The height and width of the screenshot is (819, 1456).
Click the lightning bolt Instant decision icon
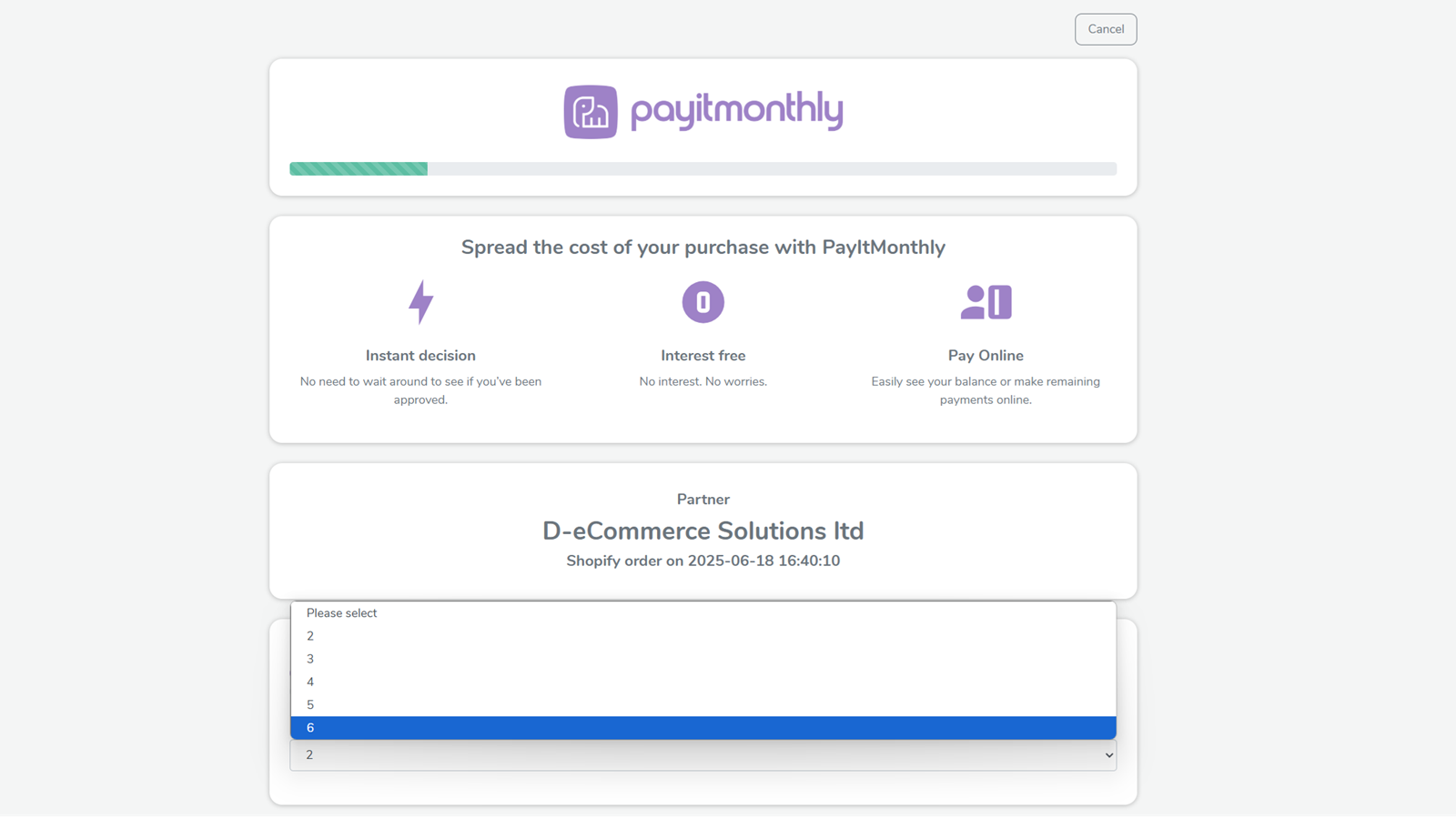click(420, 302)
